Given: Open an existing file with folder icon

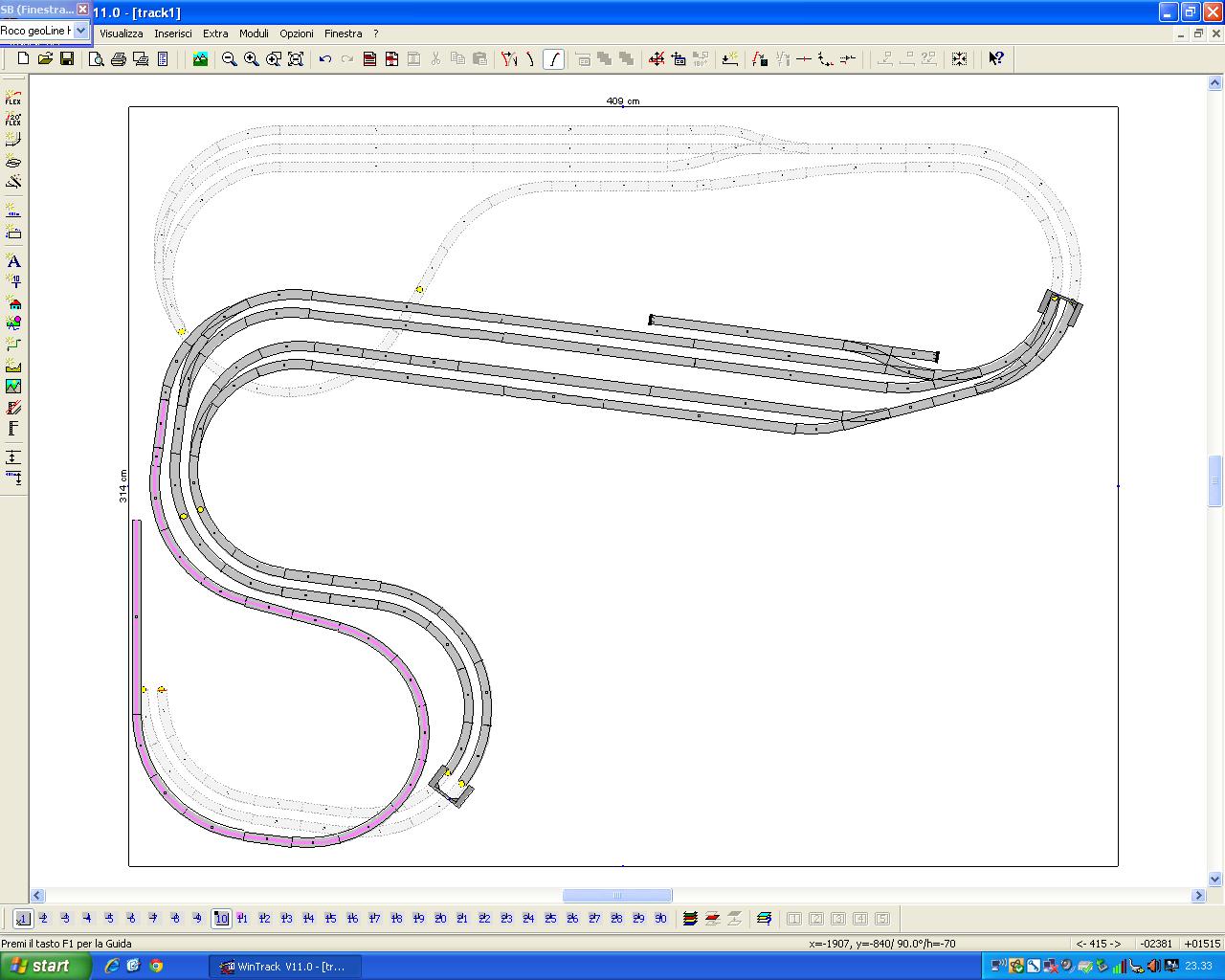Looking at the screenshot, I should pyautogui.click(x=45, y=58).
